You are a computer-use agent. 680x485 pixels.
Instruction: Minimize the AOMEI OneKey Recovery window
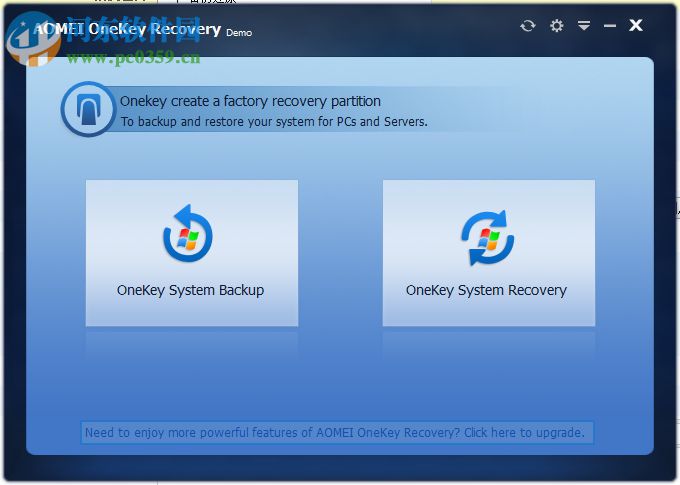[x=610, y=26]
